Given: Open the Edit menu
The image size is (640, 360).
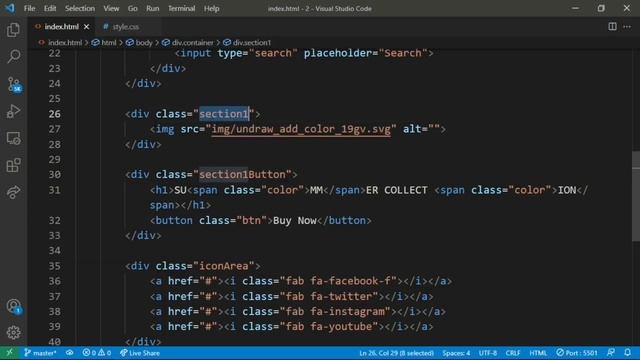Looking at the screenshot, I should [50, 8].
